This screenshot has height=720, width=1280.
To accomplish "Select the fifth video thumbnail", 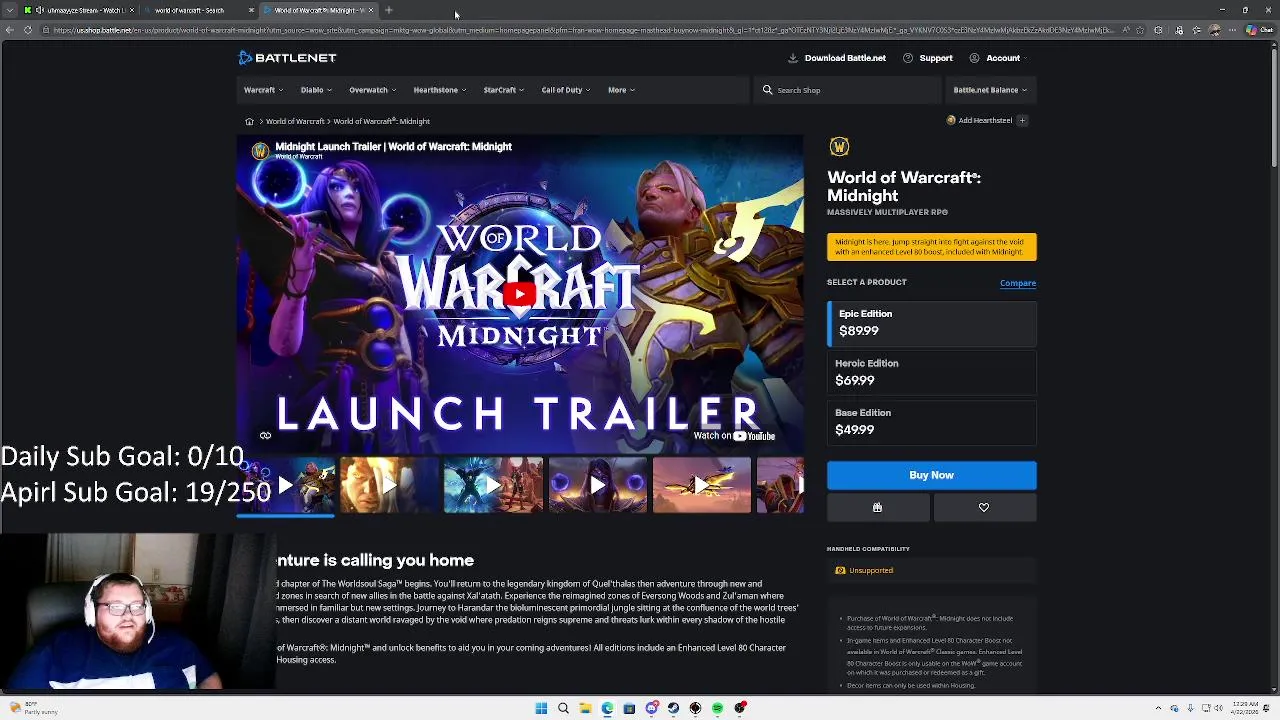I will [x=701, y=485].
